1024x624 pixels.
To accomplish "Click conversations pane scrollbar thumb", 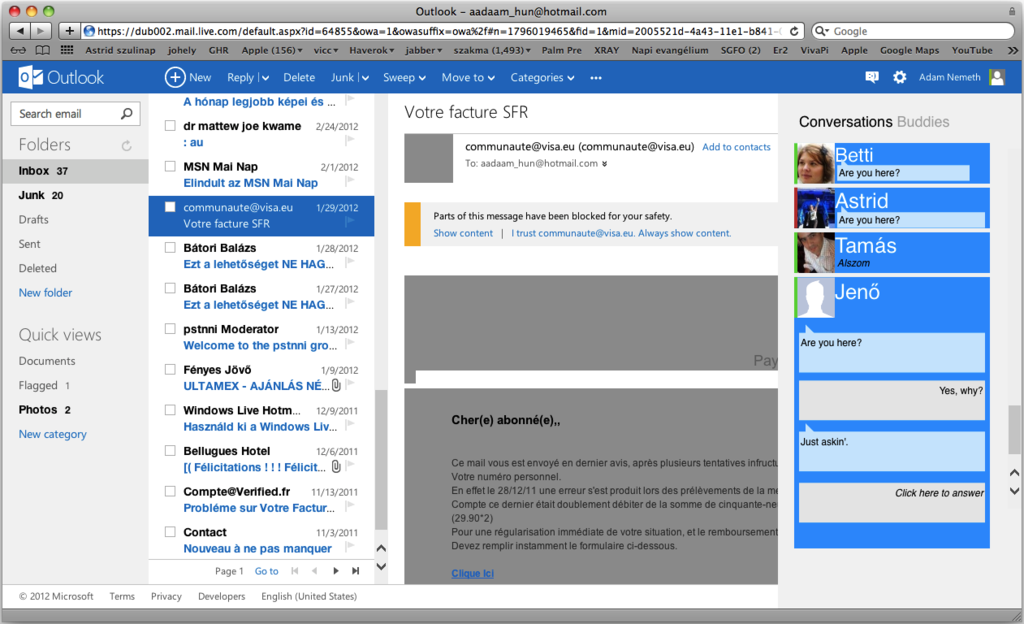I will coord(1014,429).
